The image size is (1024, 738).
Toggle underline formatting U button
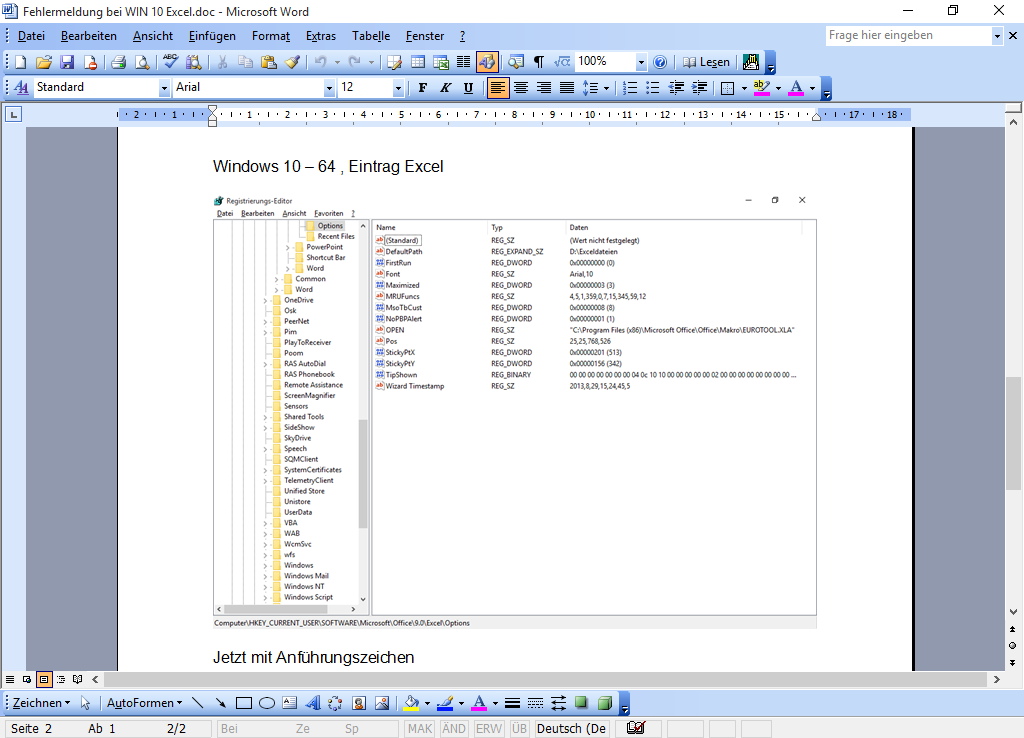(x=468, y=88)
